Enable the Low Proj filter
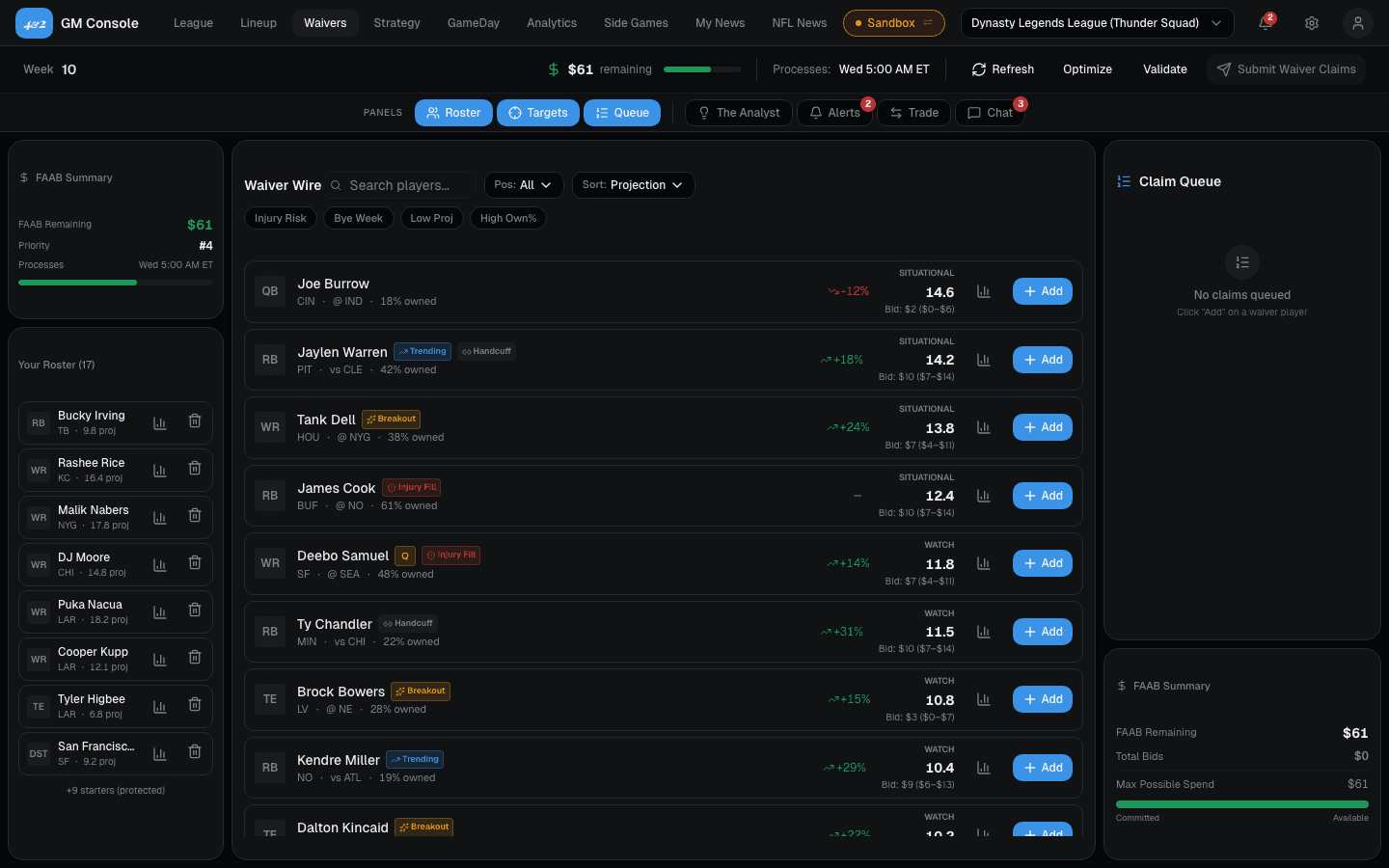 coord(432,218)
